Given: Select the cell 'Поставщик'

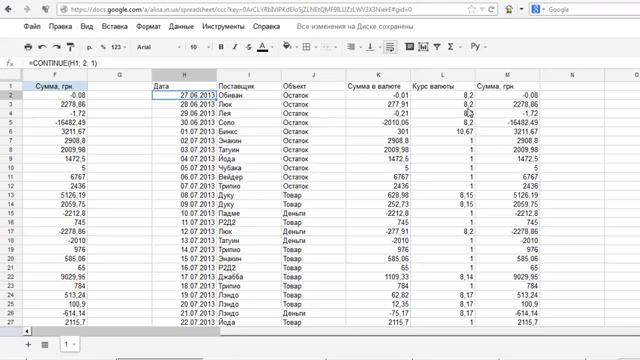Looking at the screenshot, I should 249,86.
